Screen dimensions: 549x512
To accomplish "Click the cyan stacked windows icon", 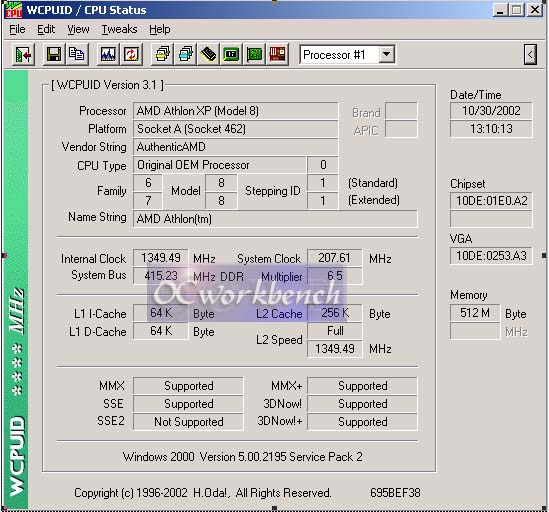I will (x=185, y=54).
